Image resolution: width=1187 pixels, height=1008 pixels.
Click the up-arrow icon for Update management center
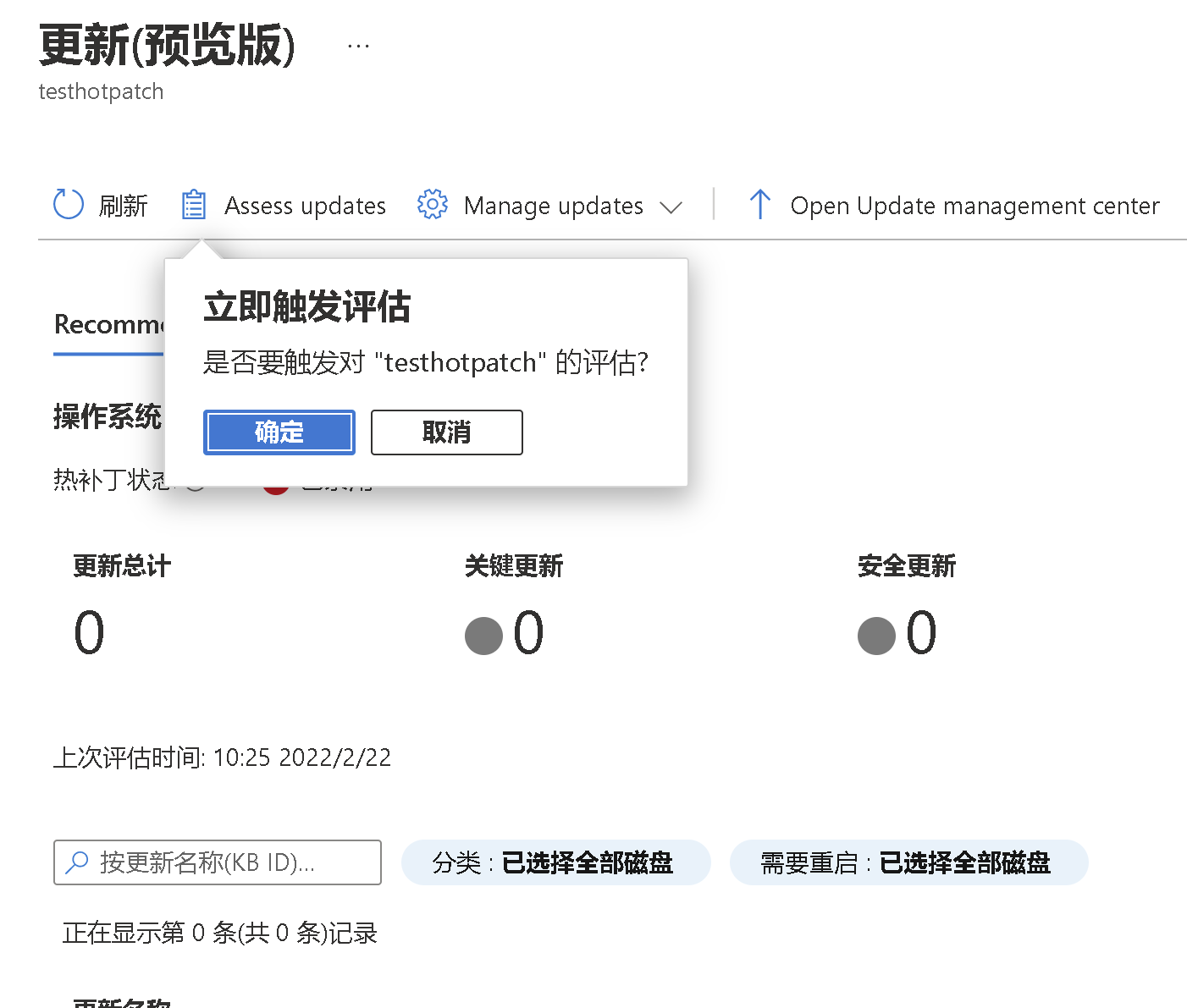coord(759,205)
